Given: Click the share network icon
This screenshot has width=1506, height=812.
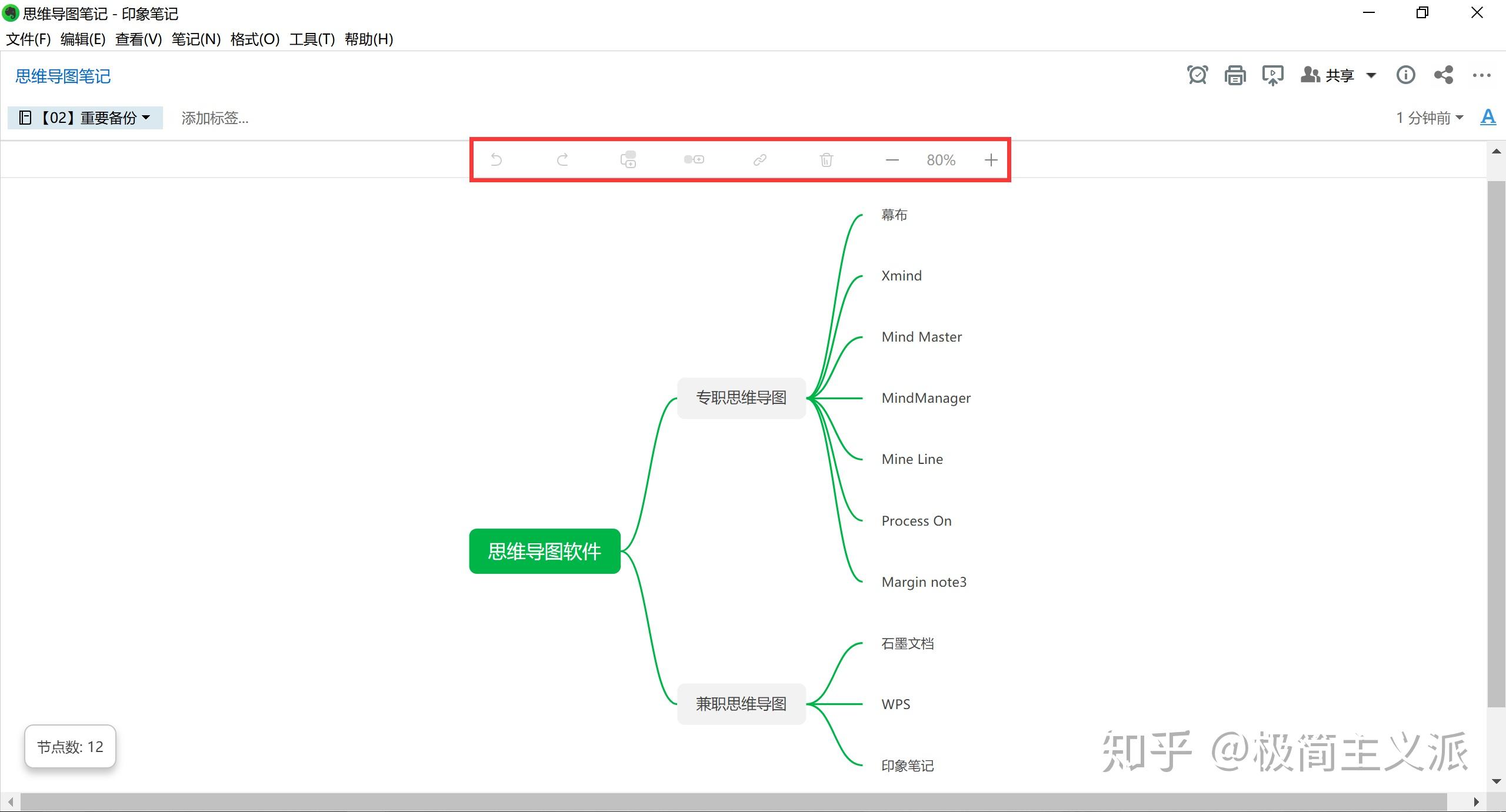Looking at the screenshot, I should pyautogui.click(x=1444, y=75).
